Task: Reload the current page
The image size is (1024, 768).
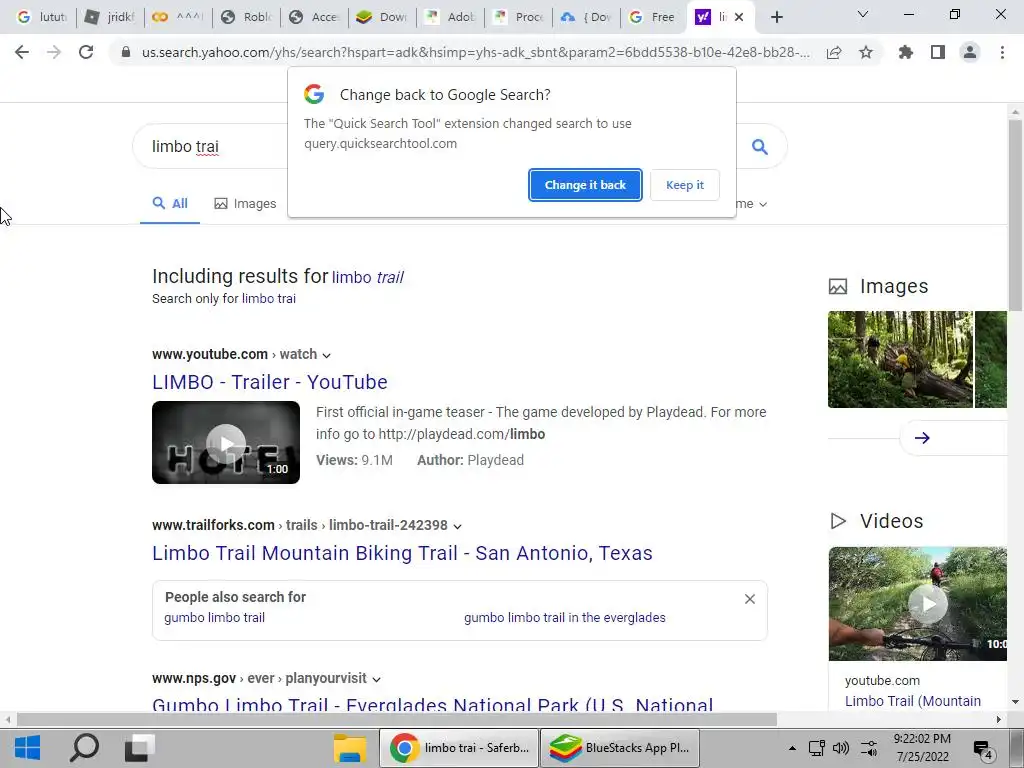Action: tap(86, 52)
